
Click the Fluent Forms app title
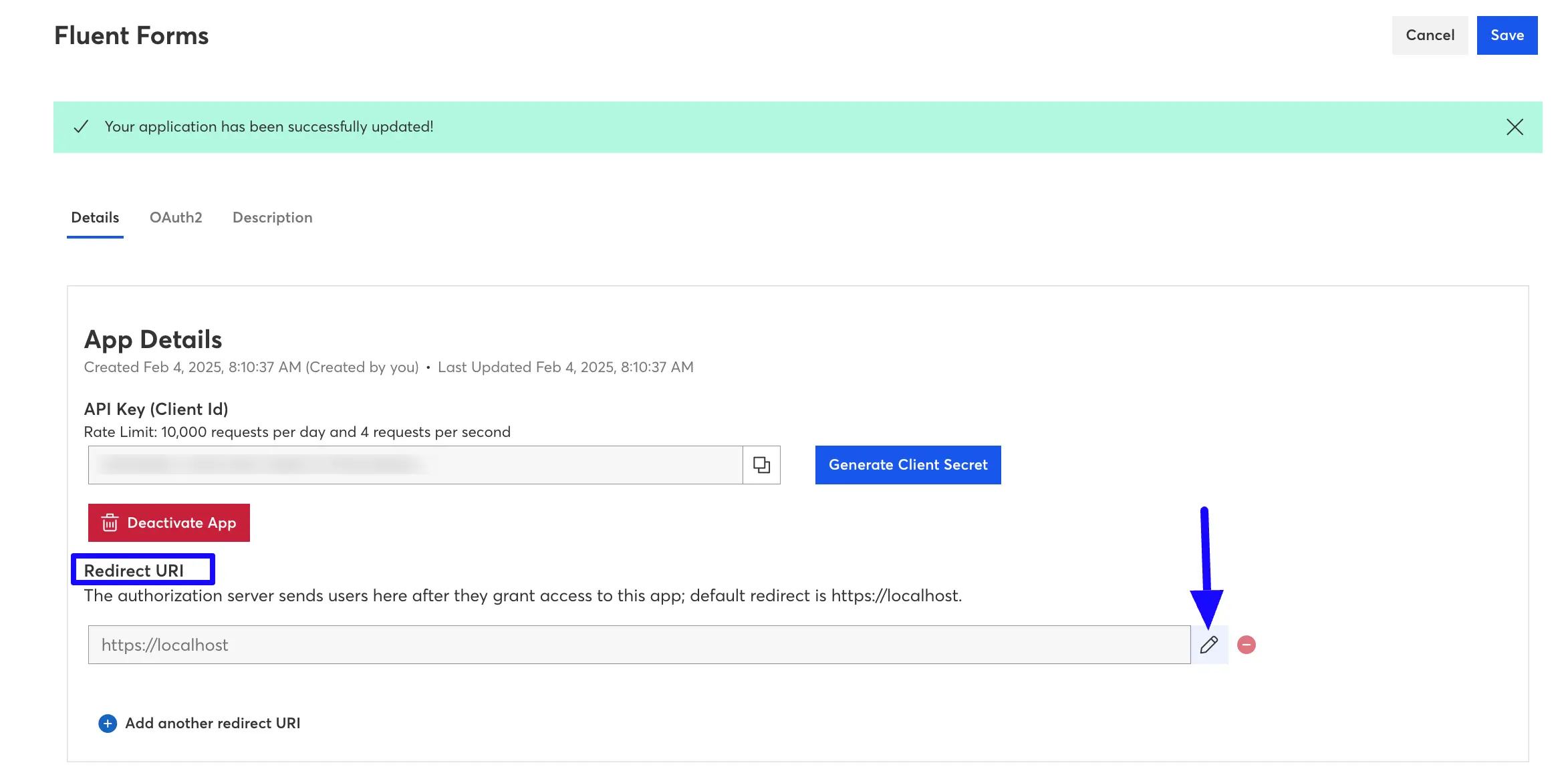coord(132,36)
